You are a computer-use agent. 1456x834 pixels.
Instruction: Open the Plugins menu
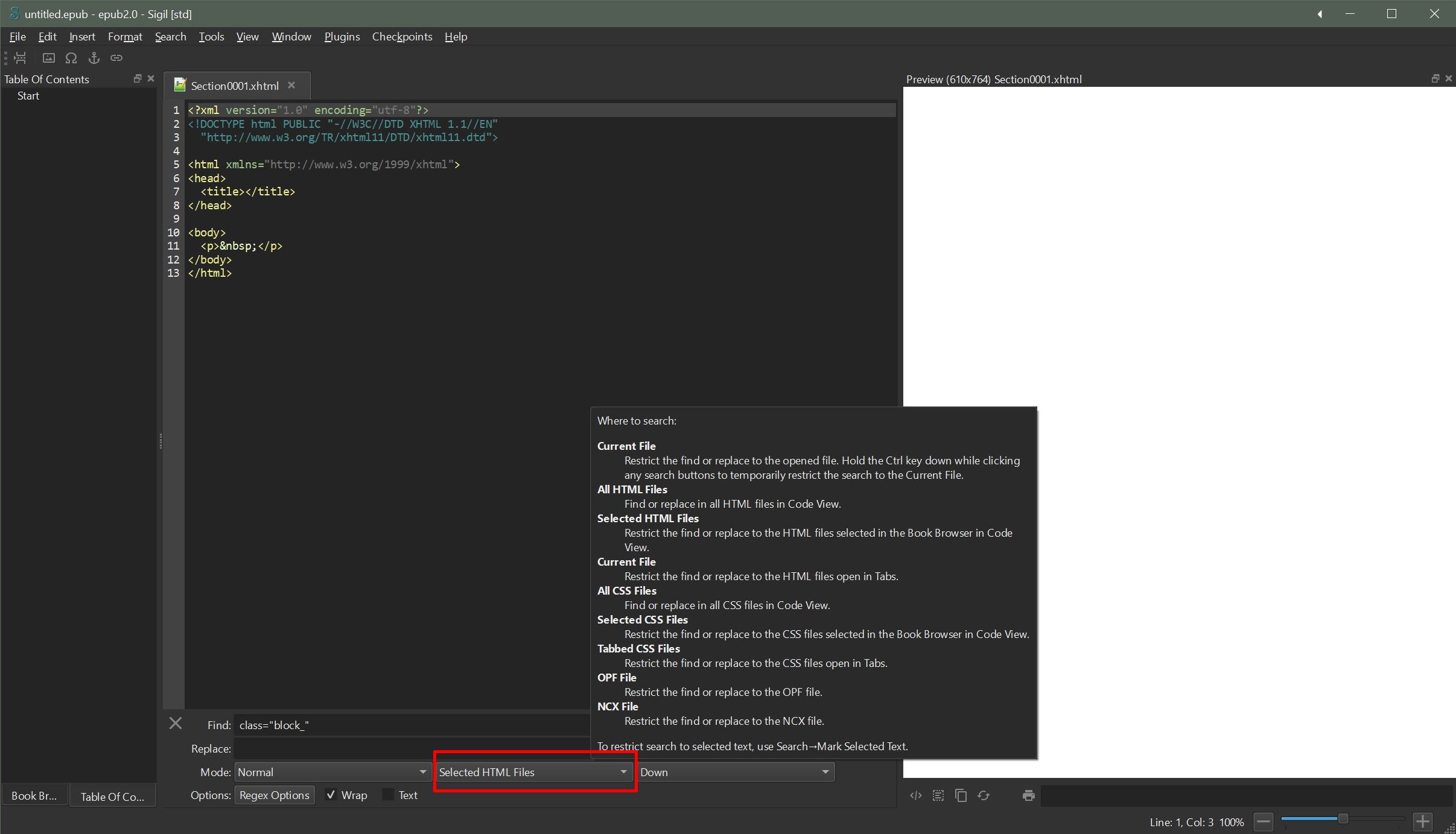pyautogui.click(x=342, y=37)
